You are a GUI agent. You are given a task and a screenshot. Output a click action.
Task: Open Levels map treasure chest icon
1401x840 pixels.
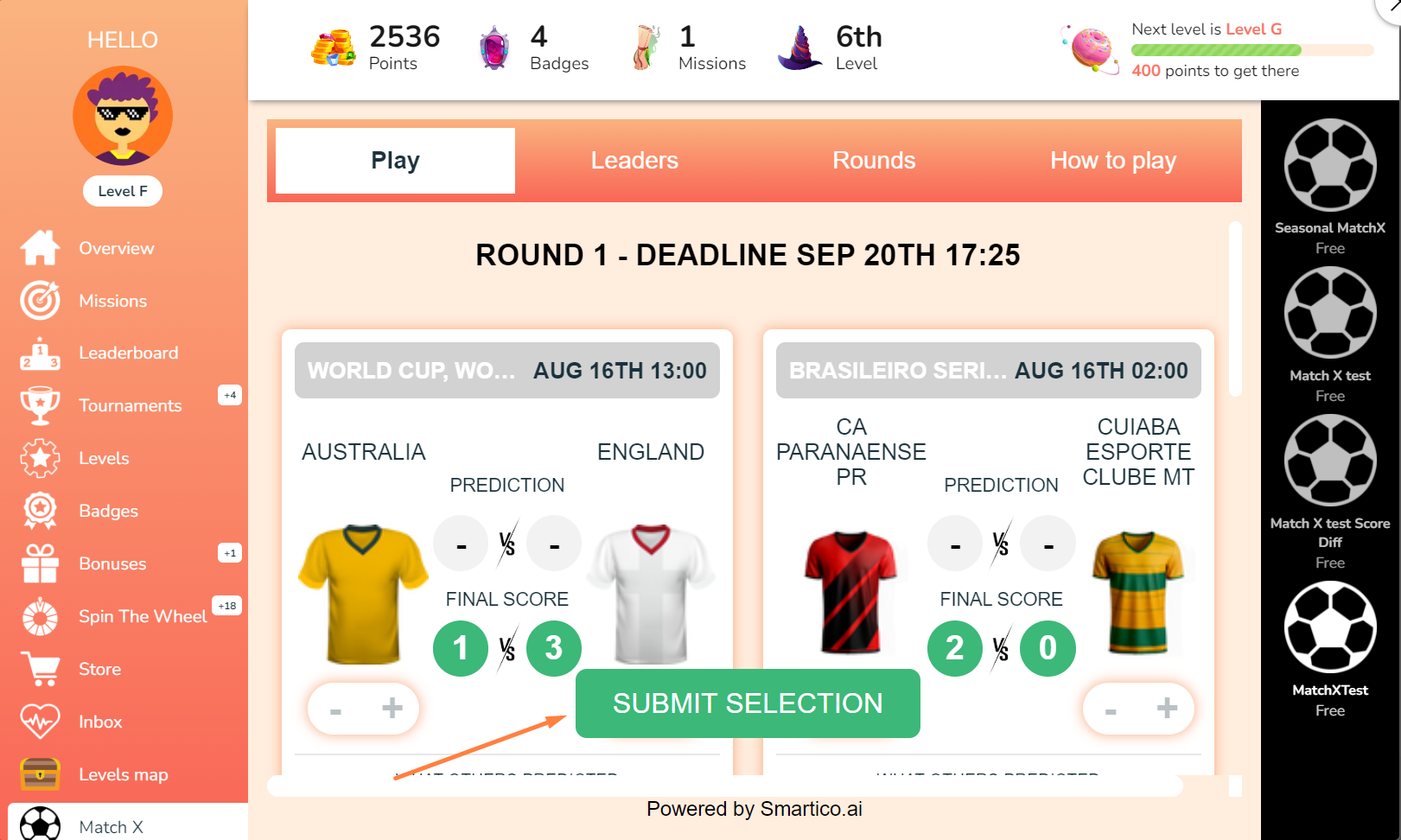point(40,774)
